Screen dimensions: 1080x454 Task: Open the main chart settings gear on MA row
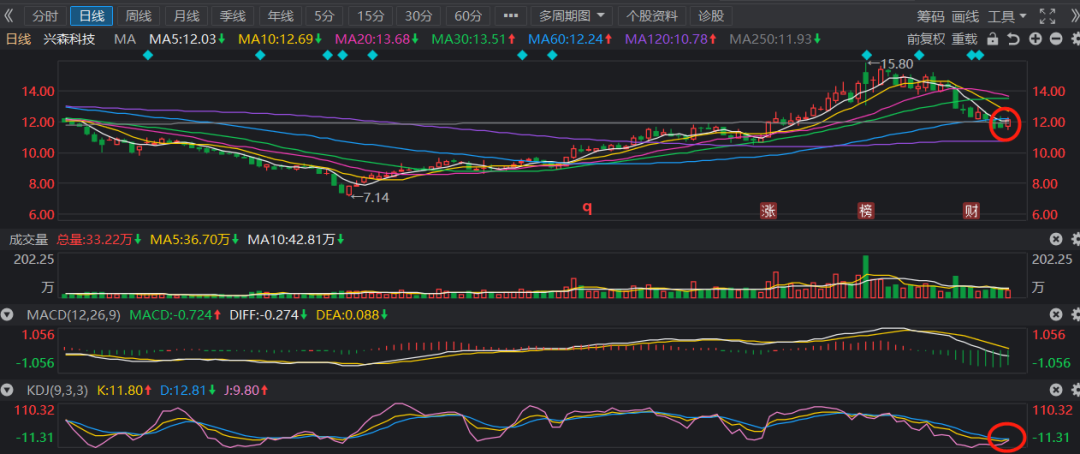click(1074, 38)
